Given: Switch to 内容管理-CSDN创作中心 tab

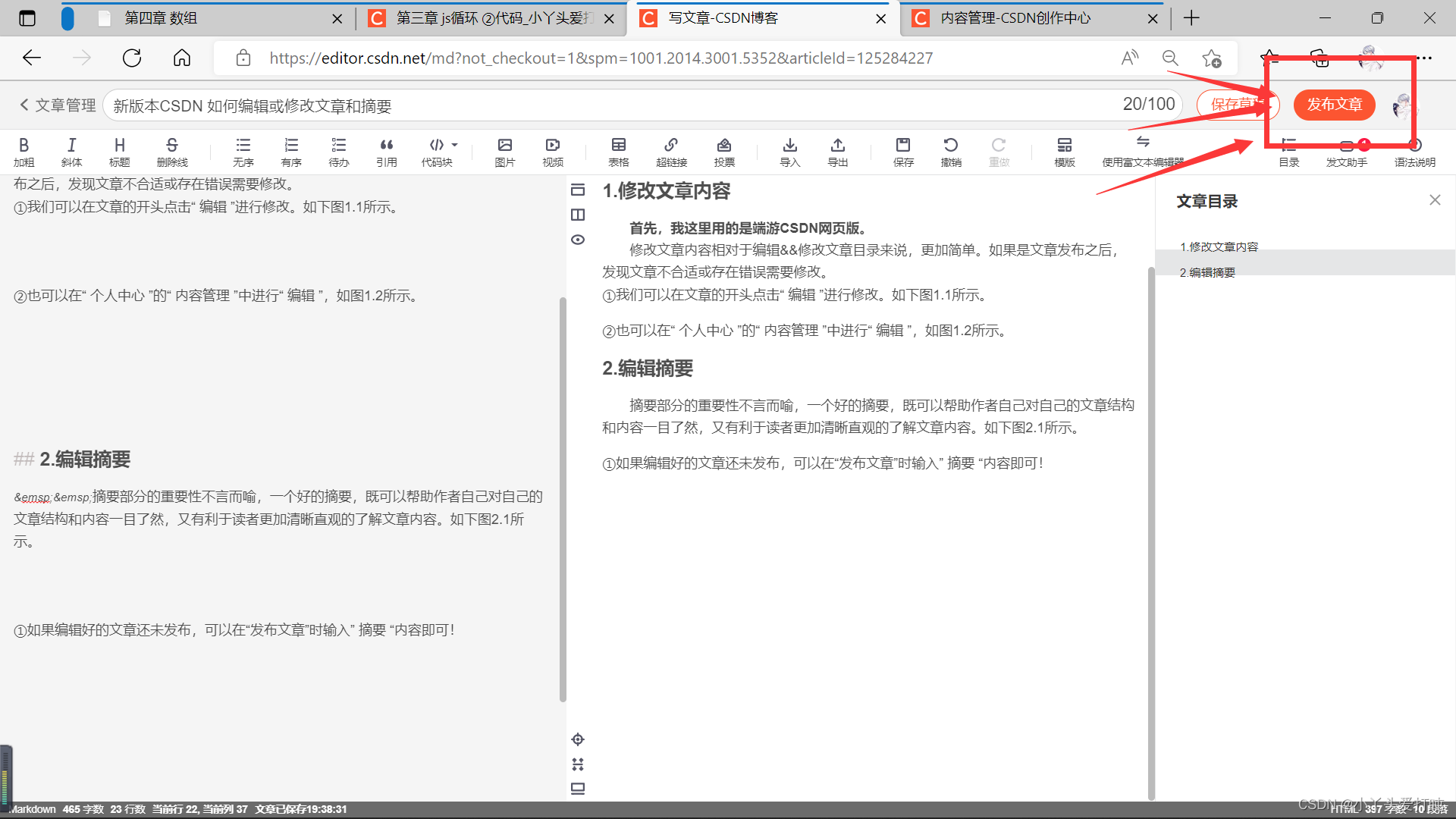Looking at the screenshot, I should click(1015, 18).
